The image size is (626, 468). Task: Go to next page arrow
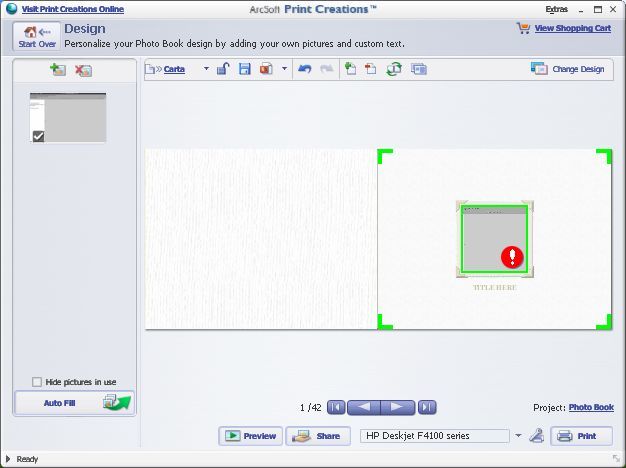pos(398,407)
